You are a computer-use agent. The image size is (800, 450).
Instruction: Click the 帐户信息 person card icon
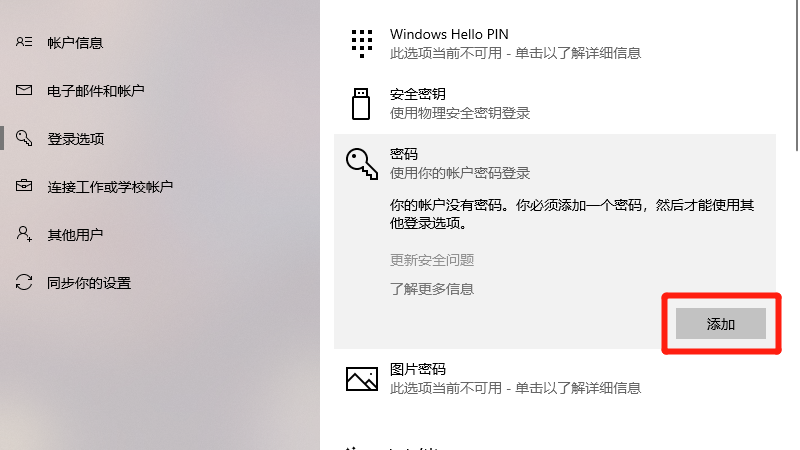click(x=24, y=42)
